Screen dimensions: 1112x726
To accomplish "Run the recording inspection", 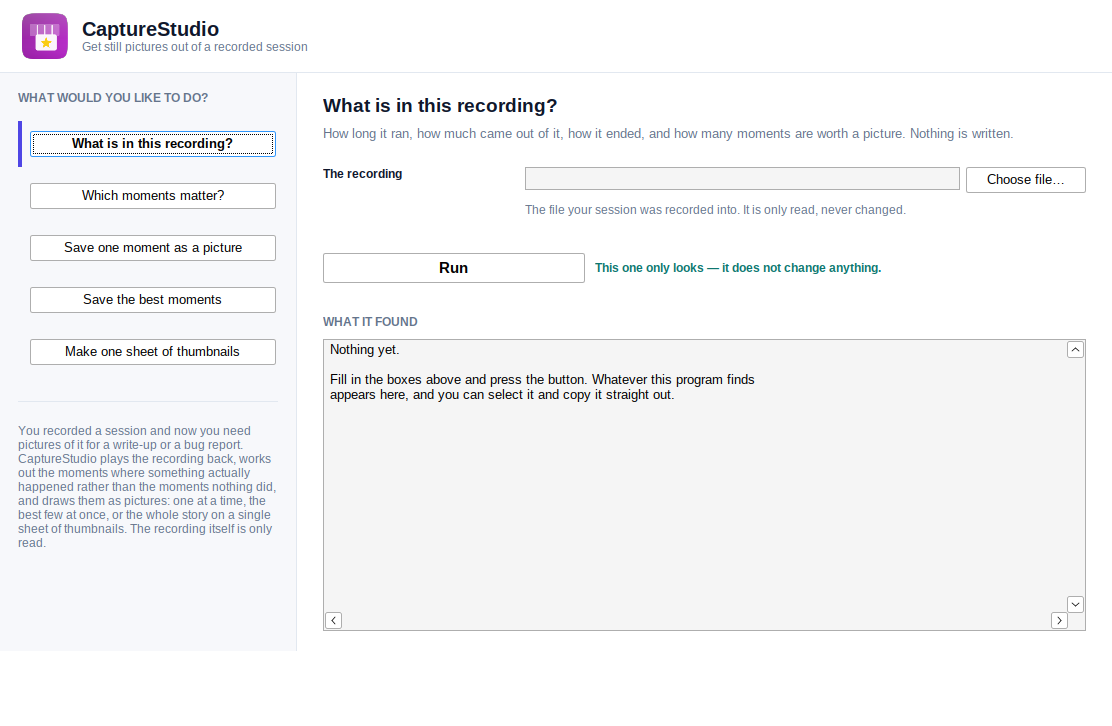I will coord(454,268).
